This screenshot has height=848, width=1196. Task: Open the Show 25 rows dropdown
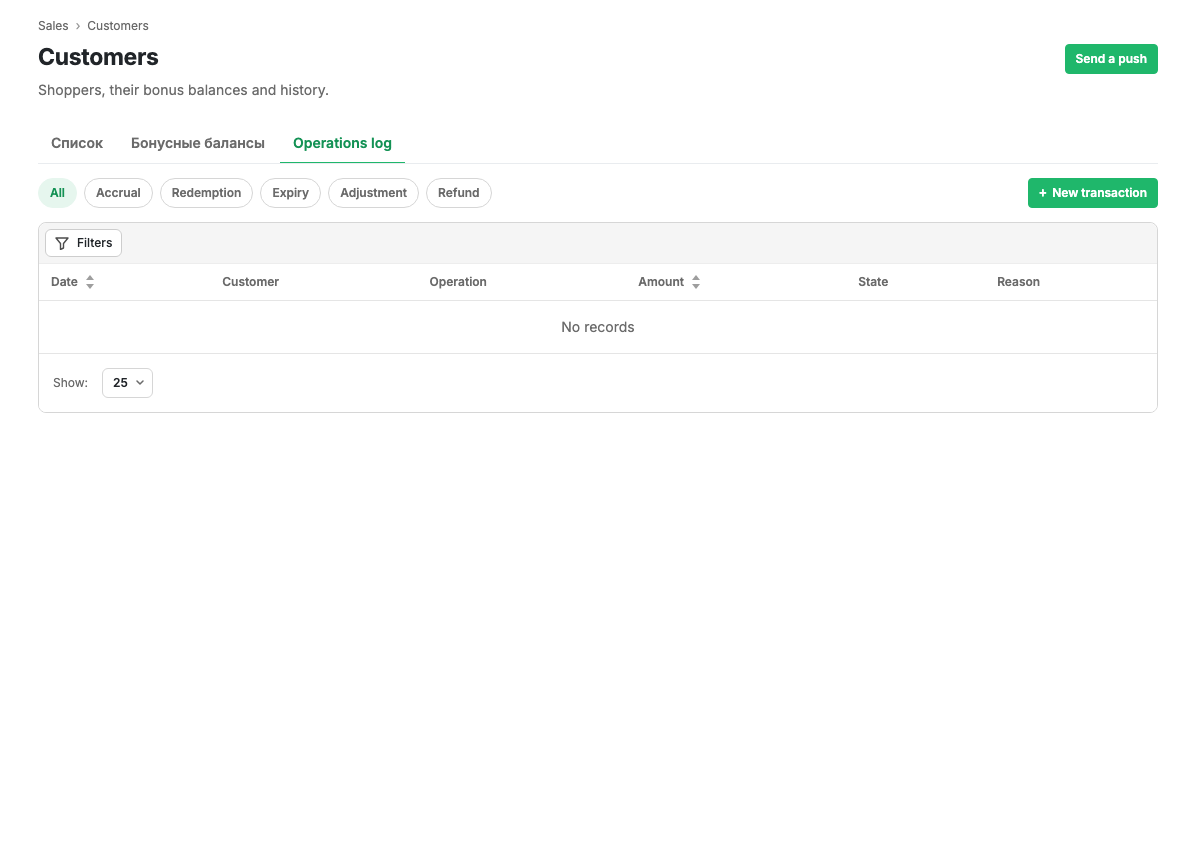tap(127, 383)
